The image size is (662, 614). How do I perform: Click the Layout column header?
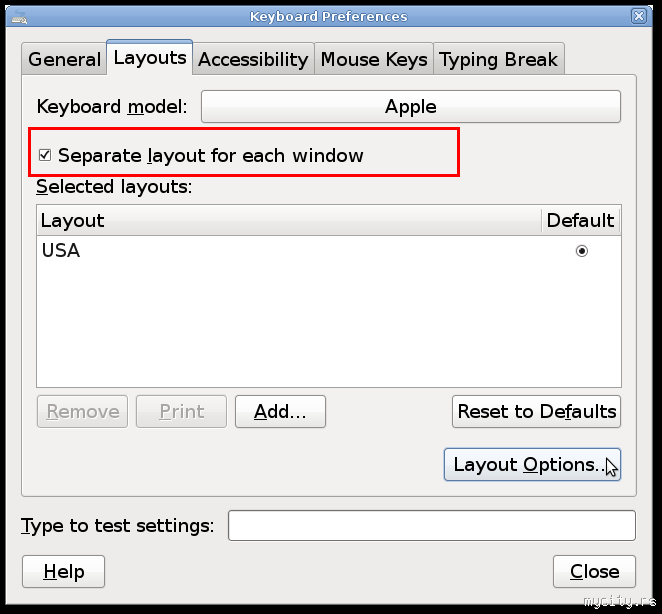288,220
